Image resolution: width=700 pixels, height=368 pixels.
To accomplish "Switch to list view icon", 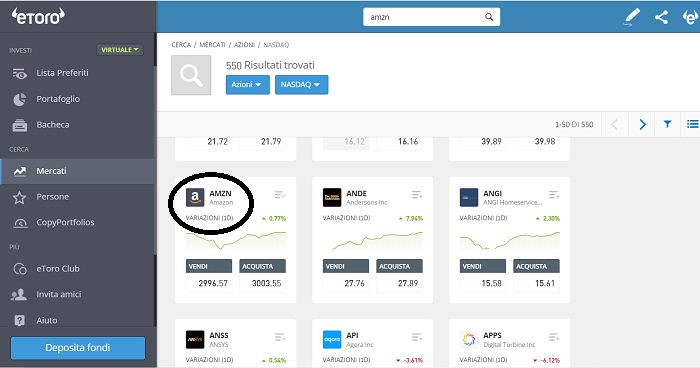I will tap(692, 124).
